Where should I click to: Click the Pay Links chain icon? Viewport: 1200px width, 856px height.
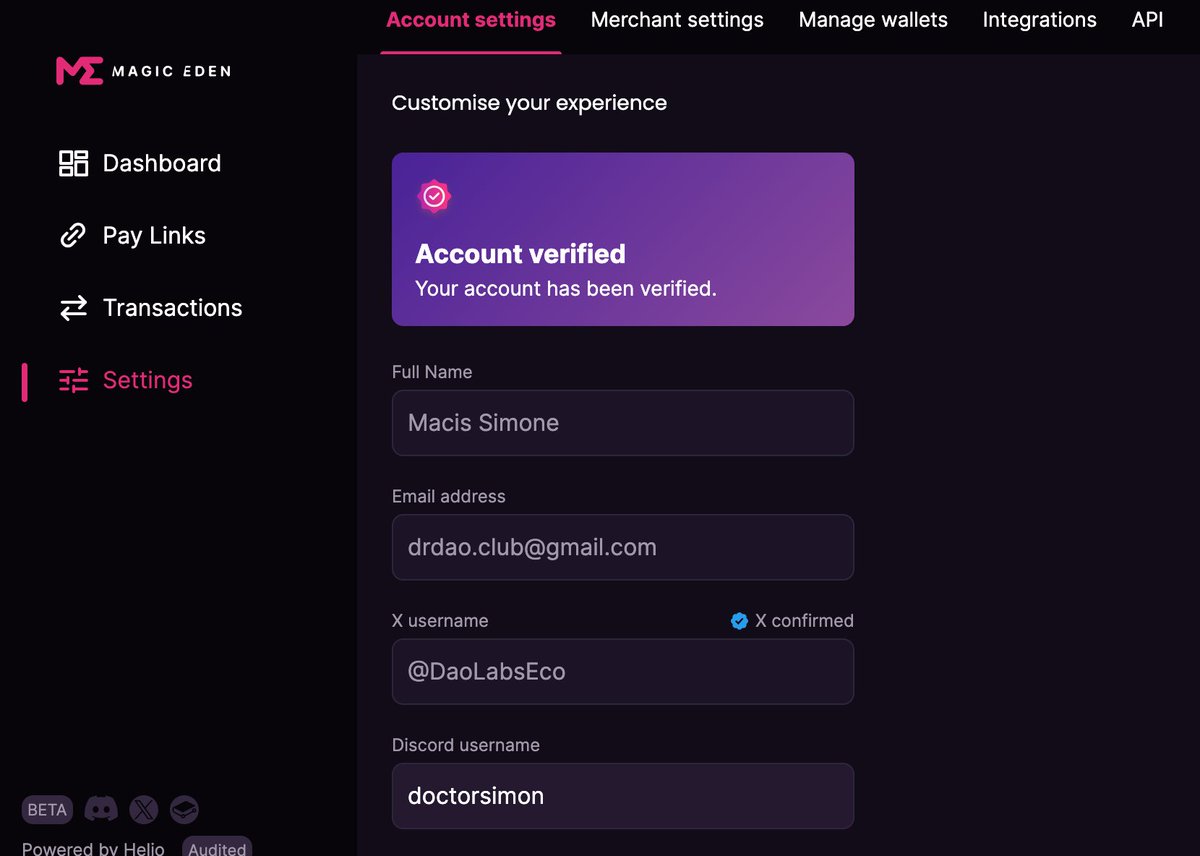74,235
